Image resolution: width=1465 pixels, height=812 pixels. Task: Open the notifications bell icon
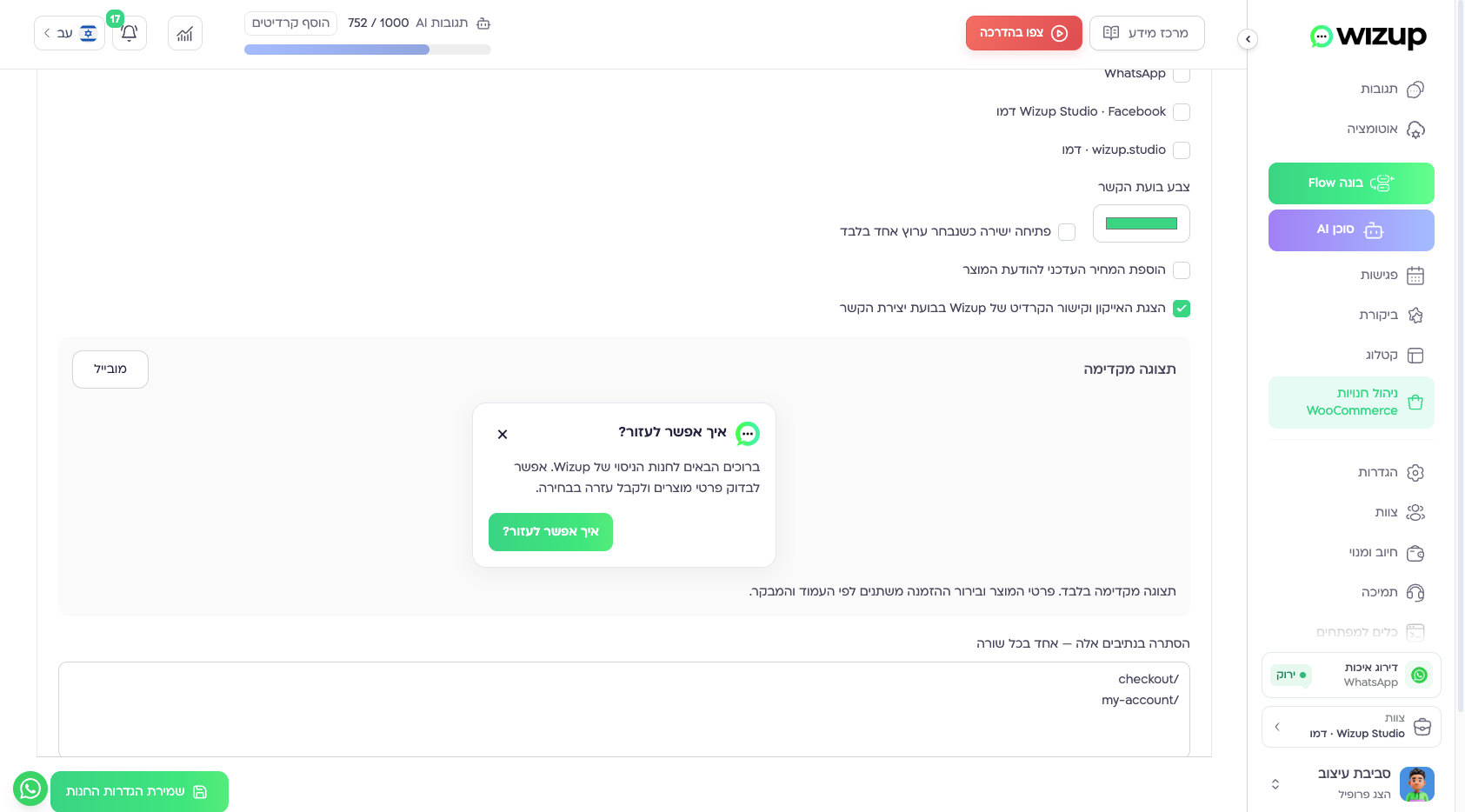pos(129,33)
